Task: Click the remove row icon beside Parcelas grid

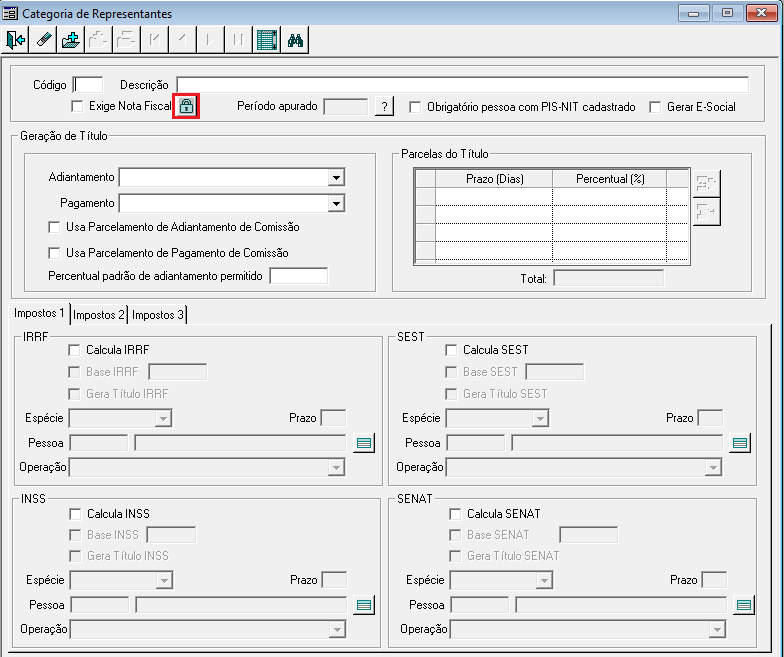Action: 706,212
